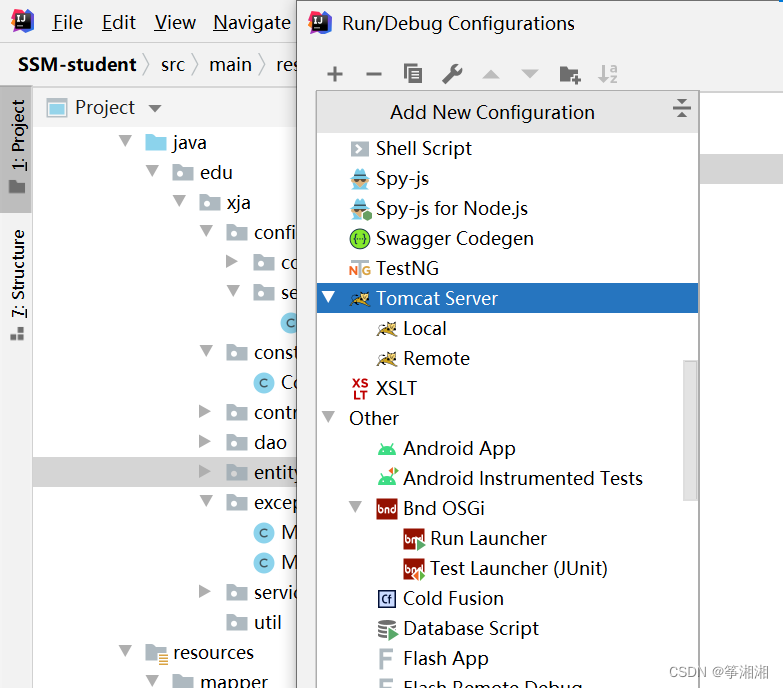Choose Remote under Tomcat Server
The image size is (783, 688).
coord(436,359)
